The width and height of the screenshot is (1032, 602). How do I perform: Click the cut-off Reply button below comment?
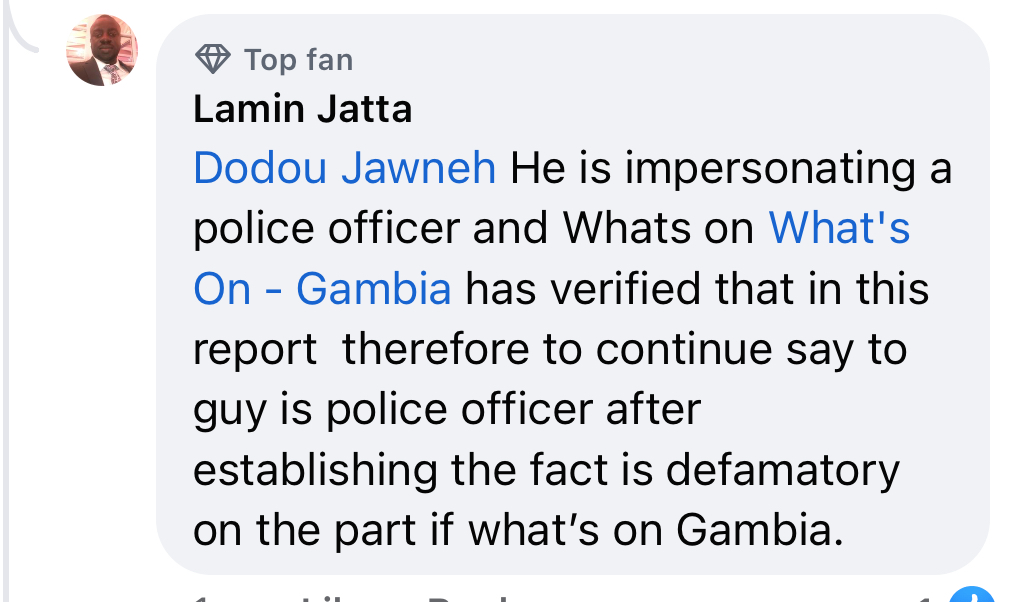tap(469, 598)
